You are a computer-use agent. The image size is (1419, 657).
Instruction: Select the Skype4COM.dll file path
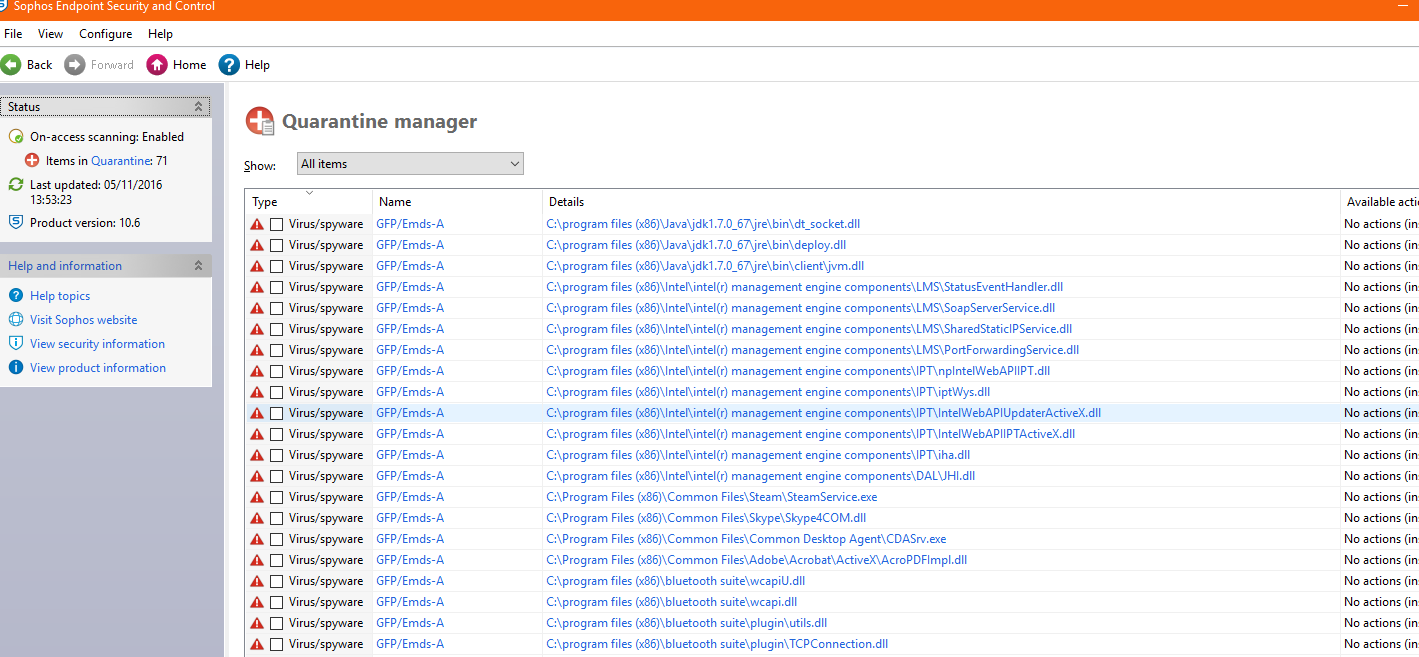coord(706,518)
